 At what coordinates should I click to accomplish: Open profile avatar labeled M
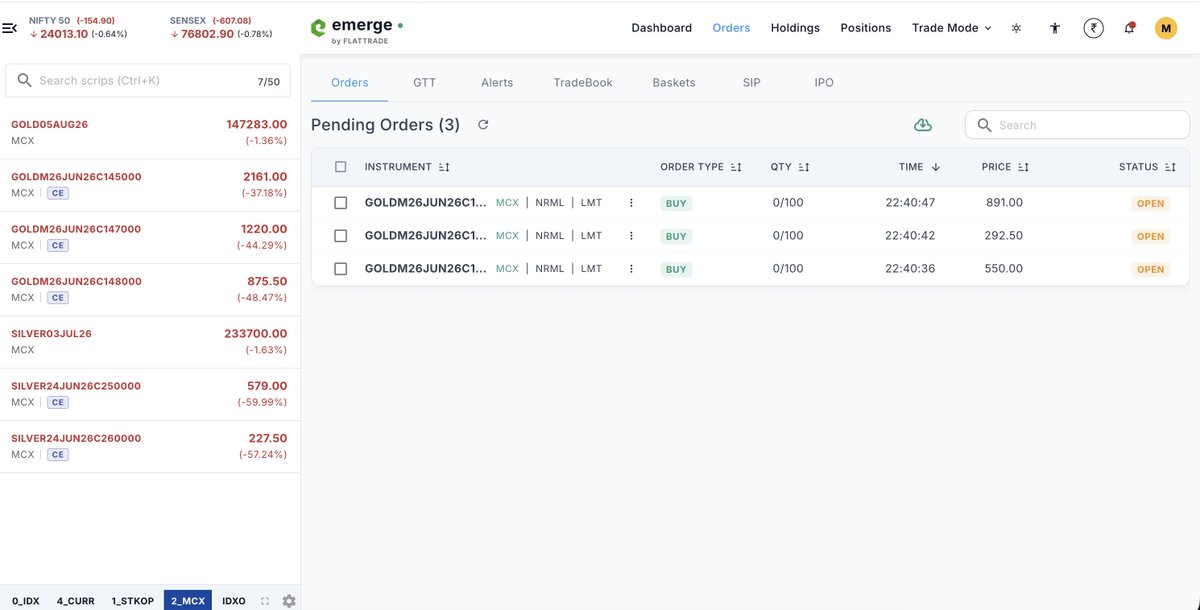[1166, 28]
